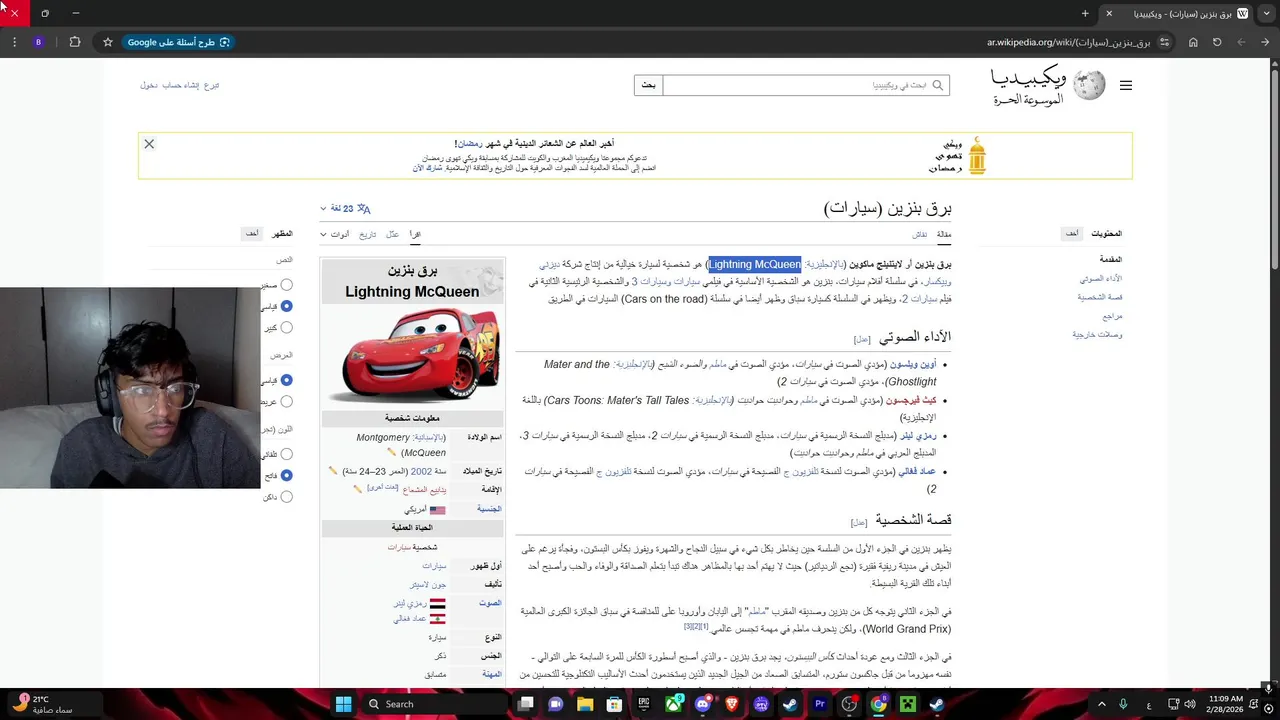
Task: Open Epic Games from the taskbar
Action: [x=644, y=704]
